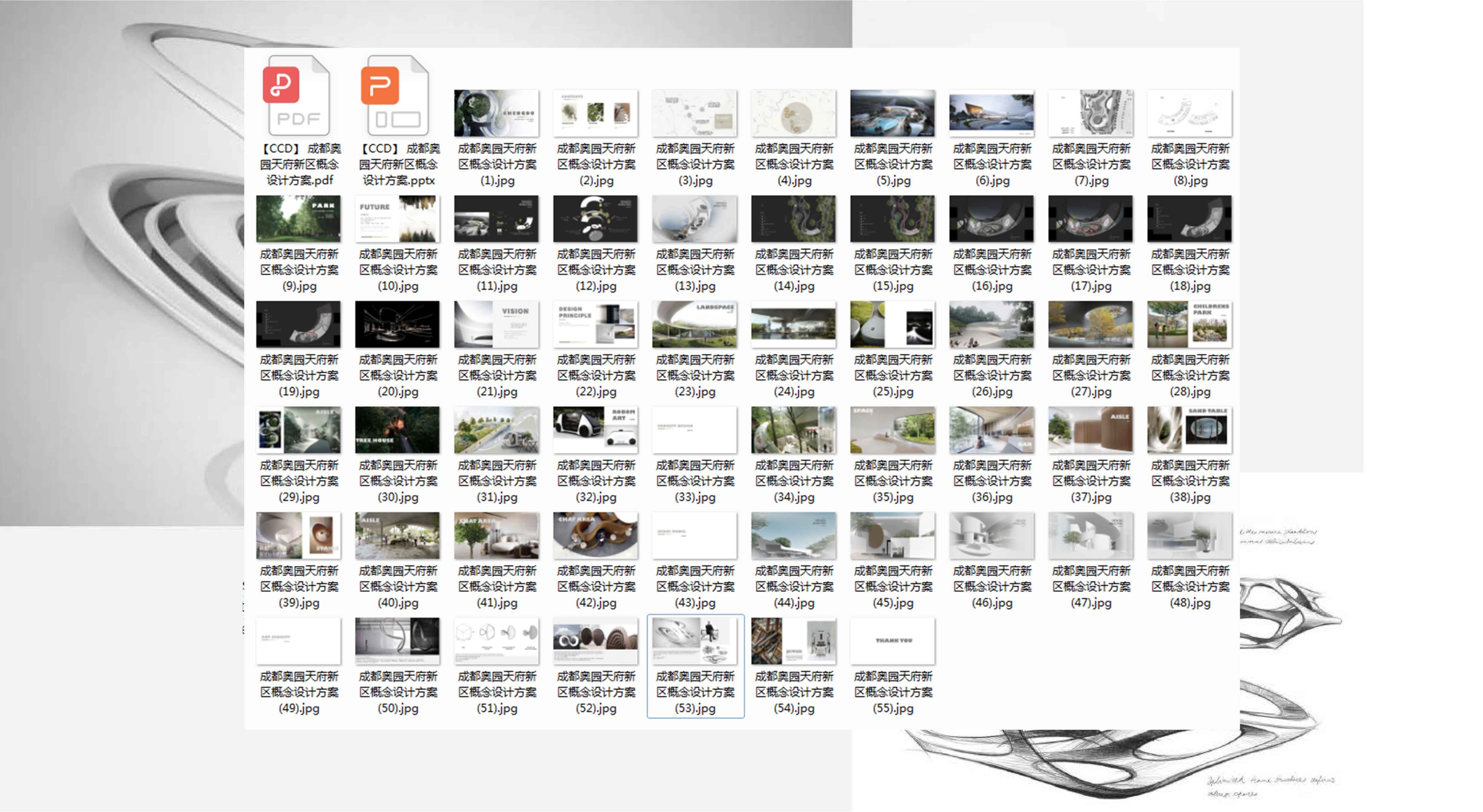The image size is (1483, 812).
Task: Select thumbnail of image (11).jpg
Action: [496, 219]
